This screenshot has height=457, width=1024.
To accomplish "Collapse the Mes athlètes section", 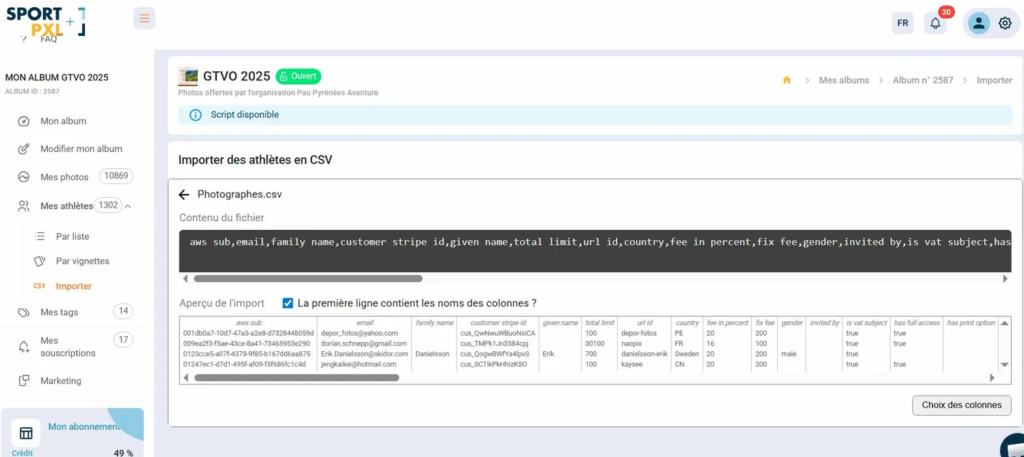I will [128, 206].
